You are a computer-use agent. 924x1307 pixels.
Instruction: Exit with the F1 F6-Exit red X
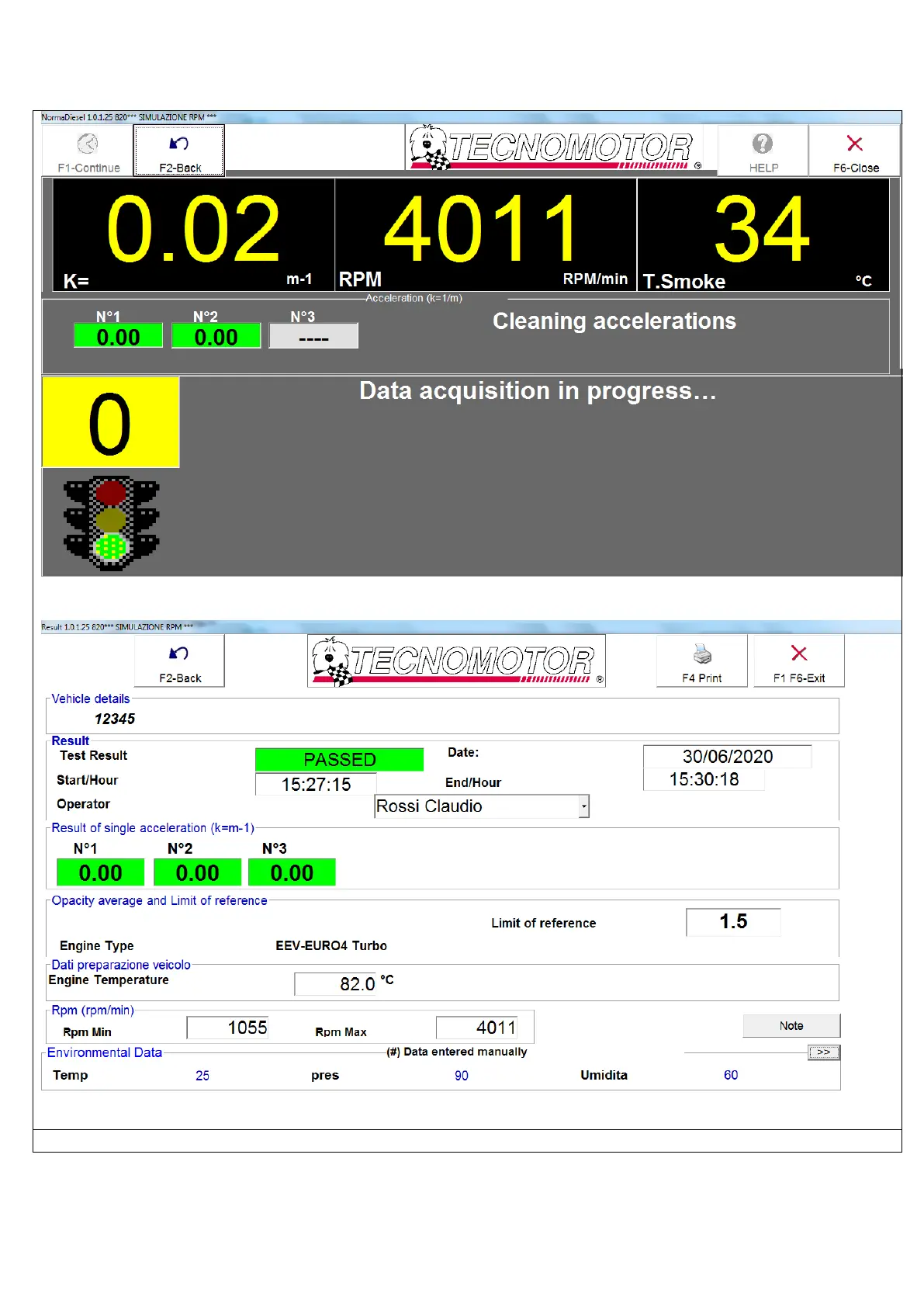coord(798,654)
